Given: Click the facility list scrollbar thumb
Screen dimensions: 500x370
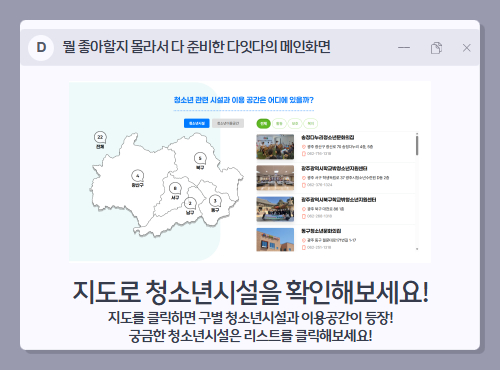Looking at the screenshot, I should pos(417,144).
